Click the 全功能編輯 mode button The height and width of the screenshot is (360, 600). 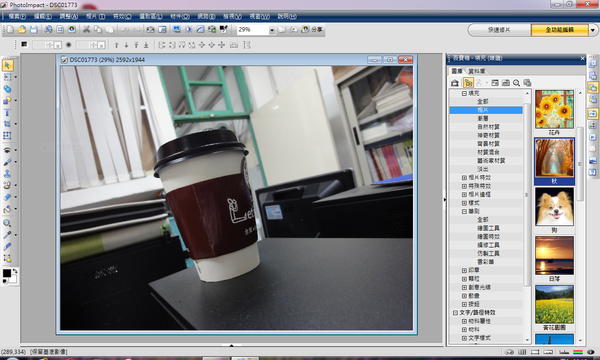point(559,30)
